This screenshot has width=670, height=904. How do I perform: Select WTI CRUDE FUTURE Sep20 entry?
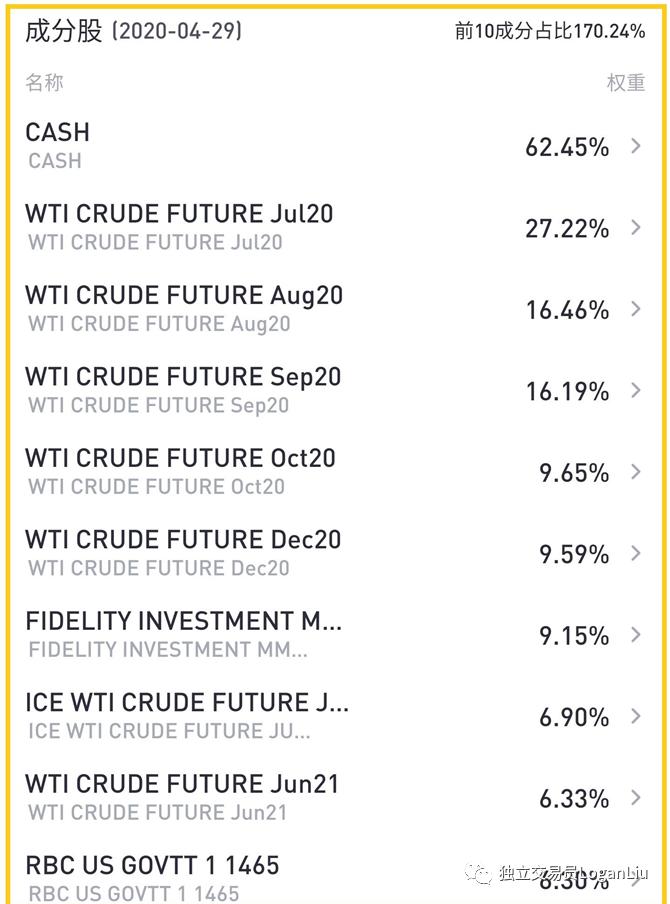click(182, 377)
